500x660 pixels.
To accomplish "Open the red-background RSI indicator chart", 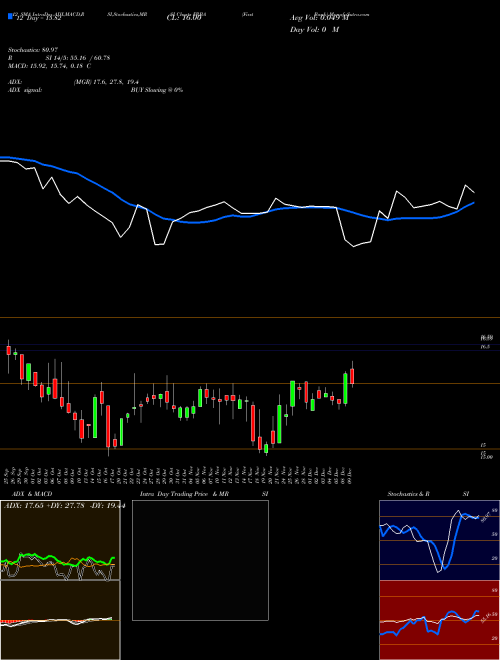I will pyautogui.click(x=439, y=620).
